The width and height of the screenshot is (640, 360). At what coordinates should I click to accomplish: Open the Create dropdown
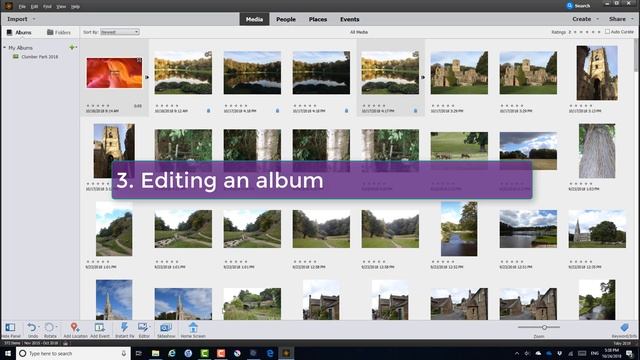(x=585, y=19)
